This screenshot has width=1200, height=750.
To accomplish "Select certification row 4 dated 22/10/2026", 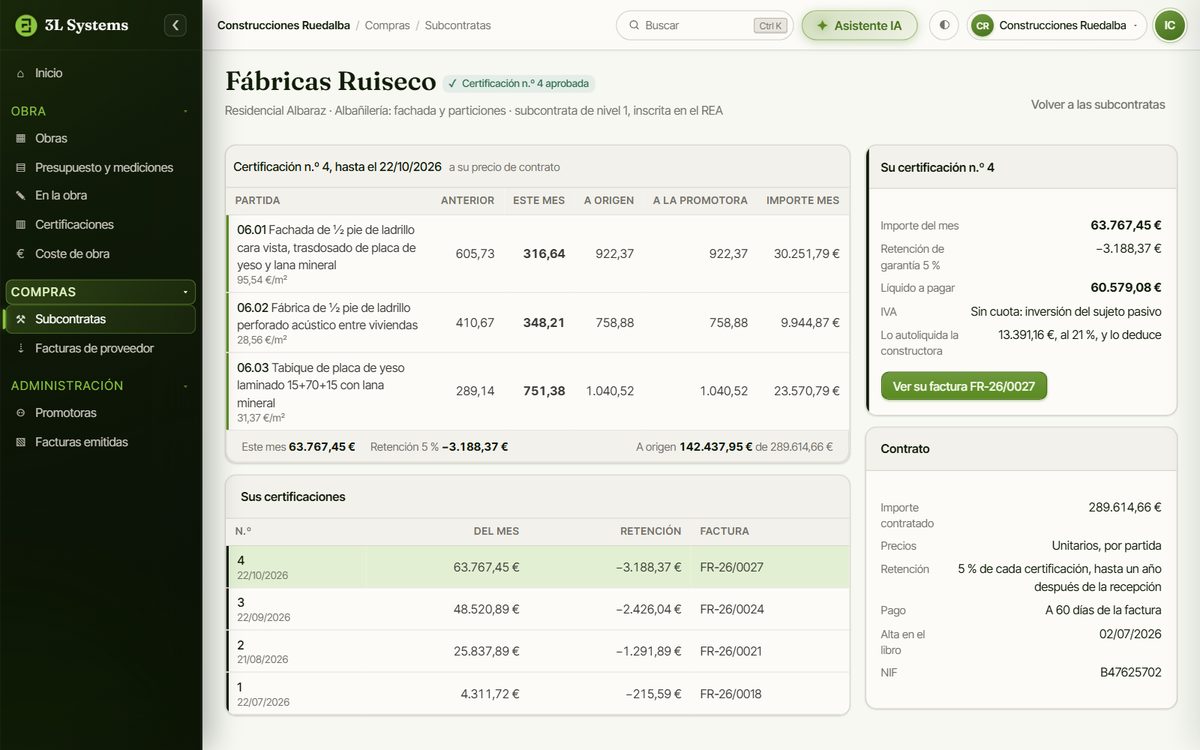I will 538,567.
